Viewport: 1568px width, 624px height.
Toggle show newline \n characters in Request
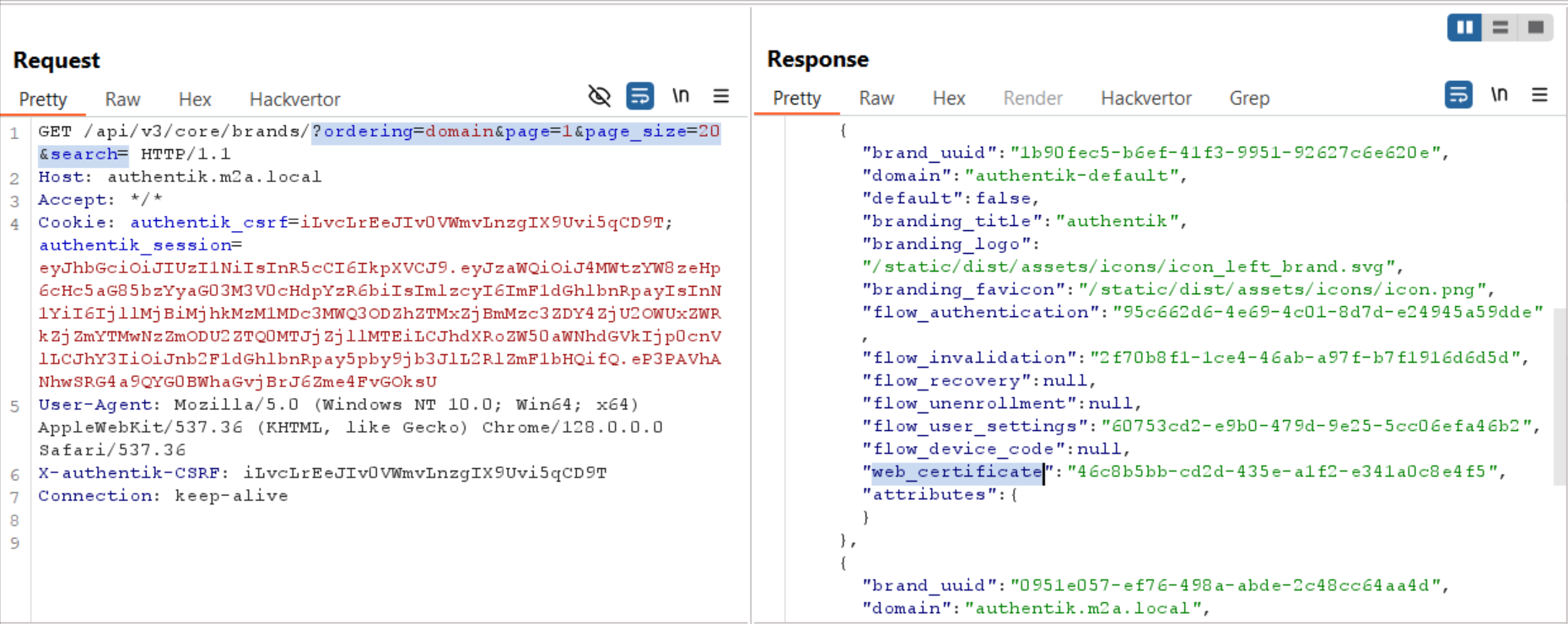click(681, 96)
